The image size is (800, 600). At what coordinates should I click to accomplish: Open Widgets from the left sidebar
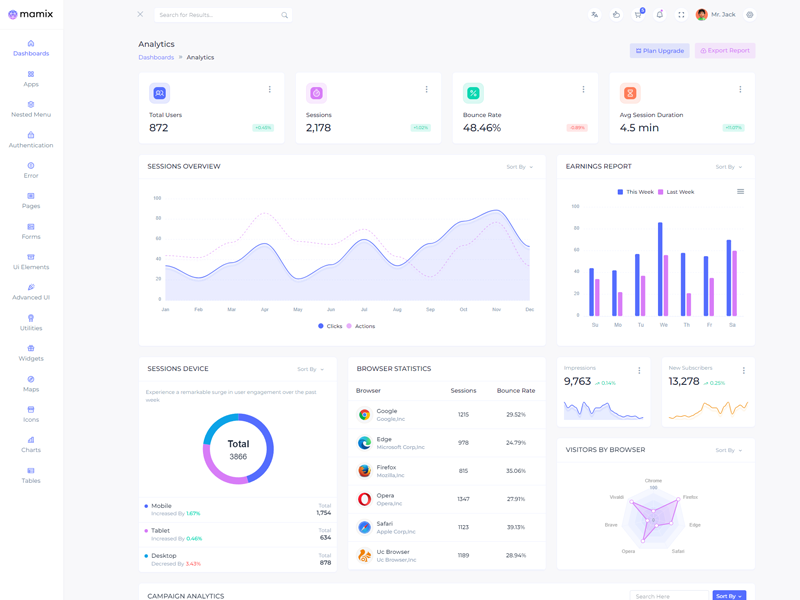pyautogui.click(x=31, y=353)
